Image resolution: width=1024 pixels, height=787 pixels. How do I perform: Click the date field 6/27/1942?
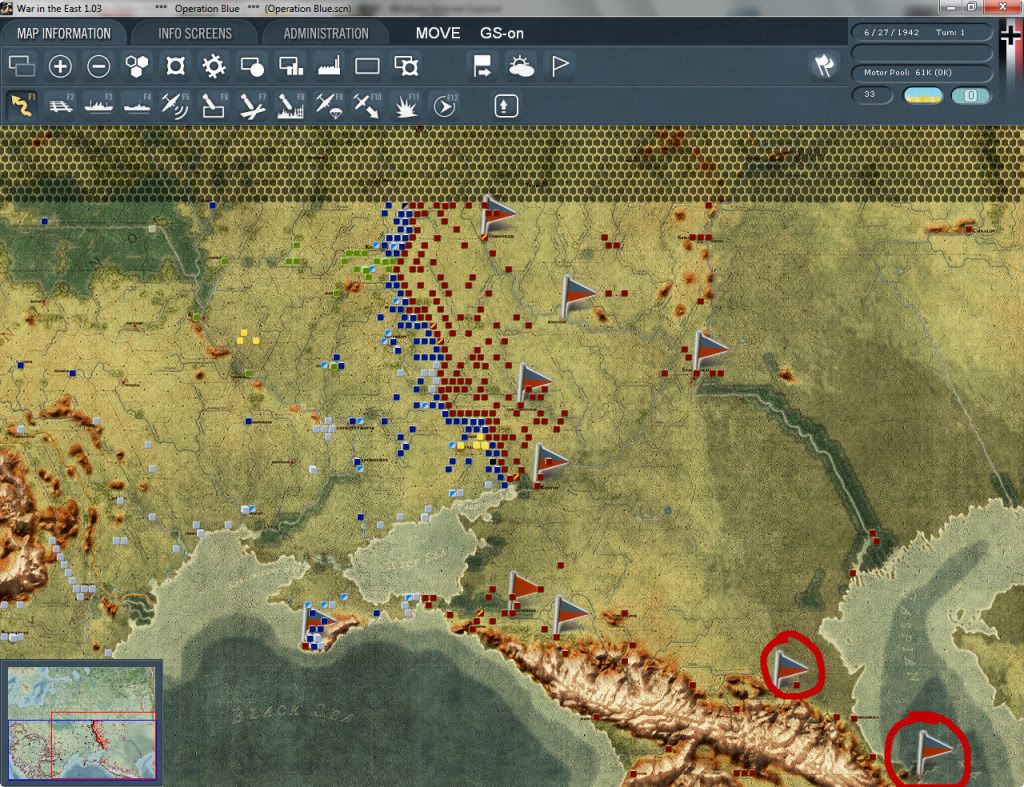pos(891,32)
